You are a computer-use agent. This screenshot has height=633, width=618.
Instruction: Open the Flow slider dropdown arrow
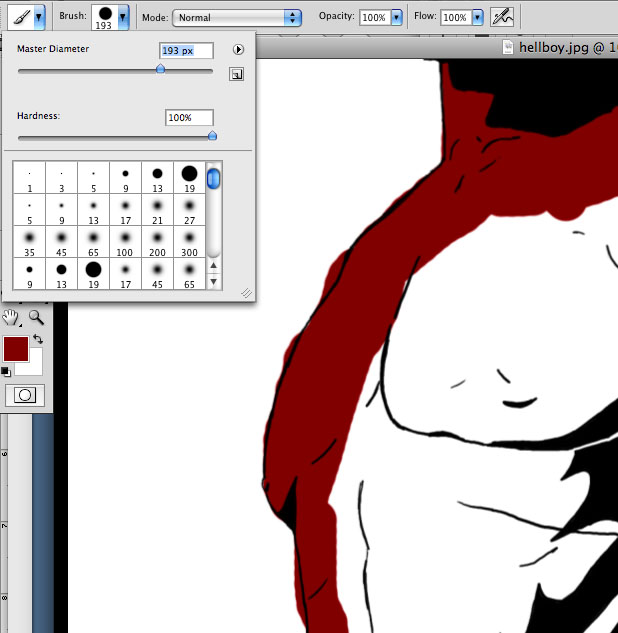click(478, 17)
